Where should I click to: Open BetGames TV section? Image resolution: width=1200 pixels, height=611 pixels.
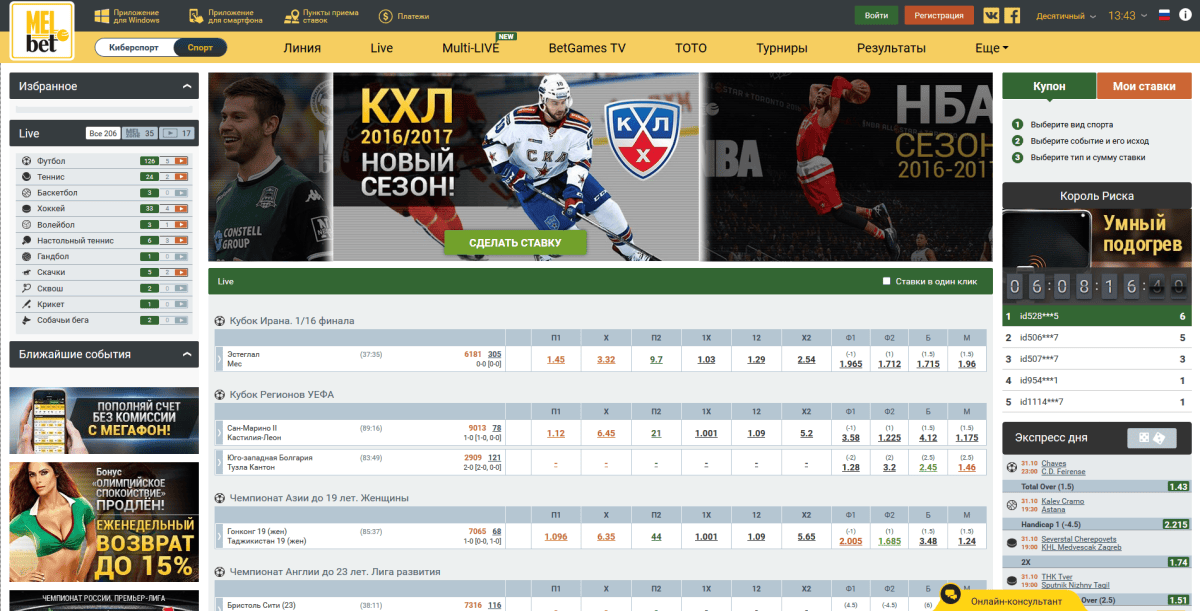coord(587,48)
